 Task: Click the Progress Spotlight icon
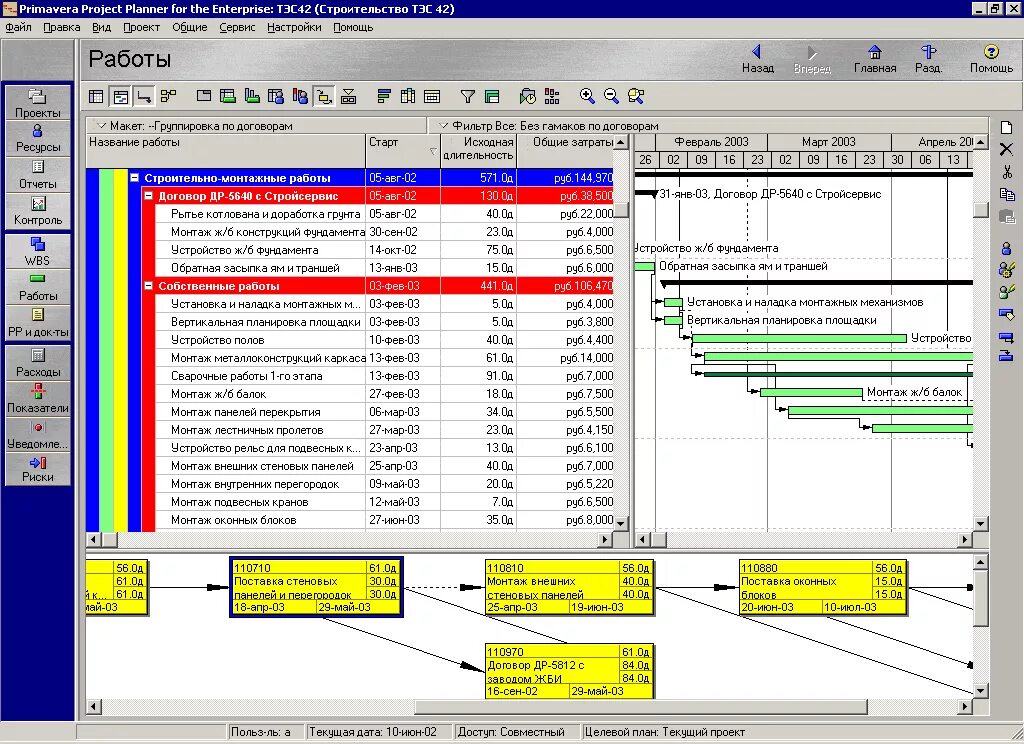point(552,97)
